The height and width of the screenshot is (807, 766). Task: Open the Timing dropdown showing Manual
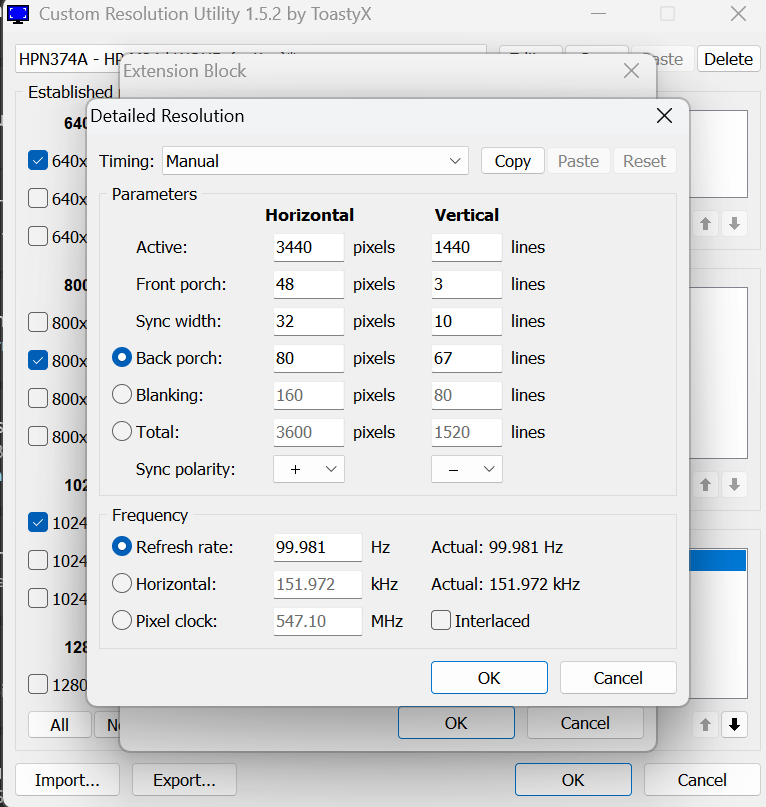pos(314,161)
